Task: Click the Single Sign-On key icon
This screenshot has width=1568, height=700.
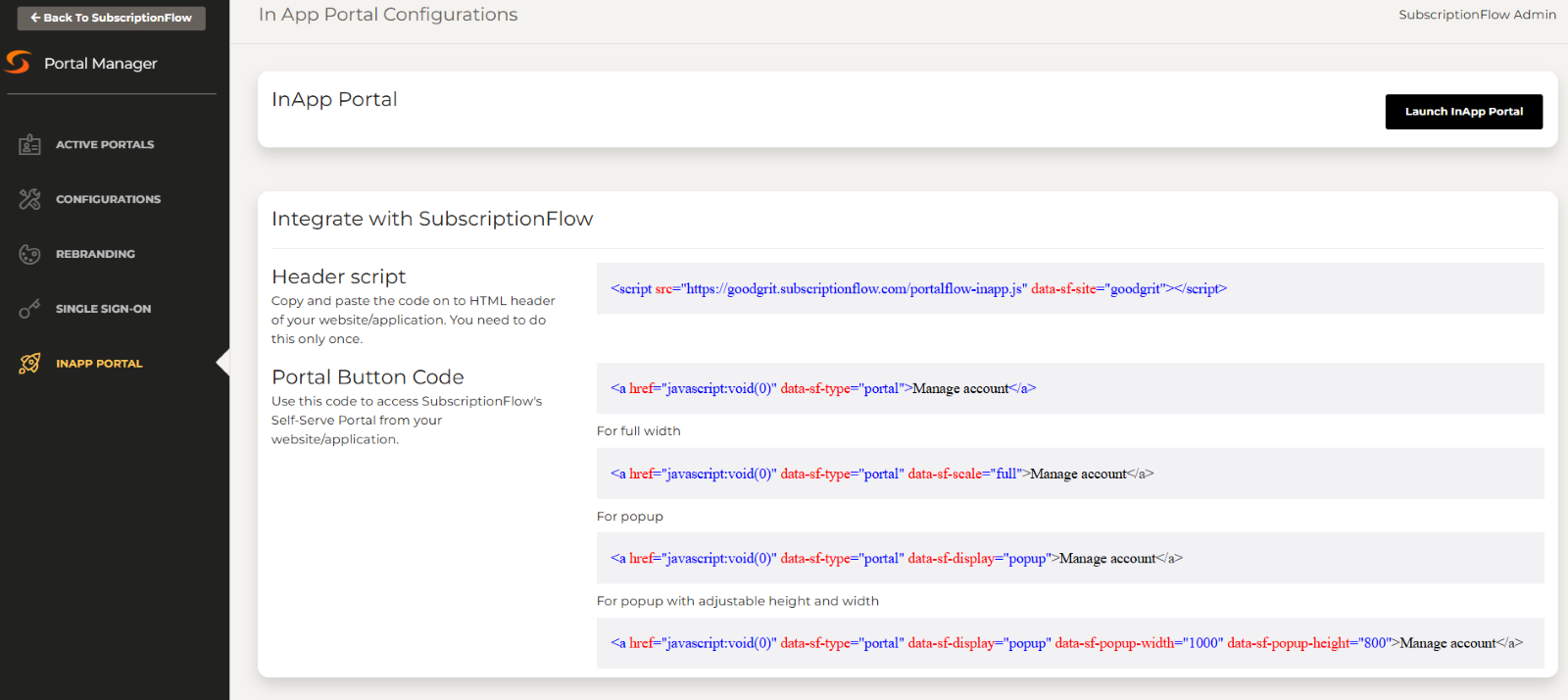Action: coord(29,309)
